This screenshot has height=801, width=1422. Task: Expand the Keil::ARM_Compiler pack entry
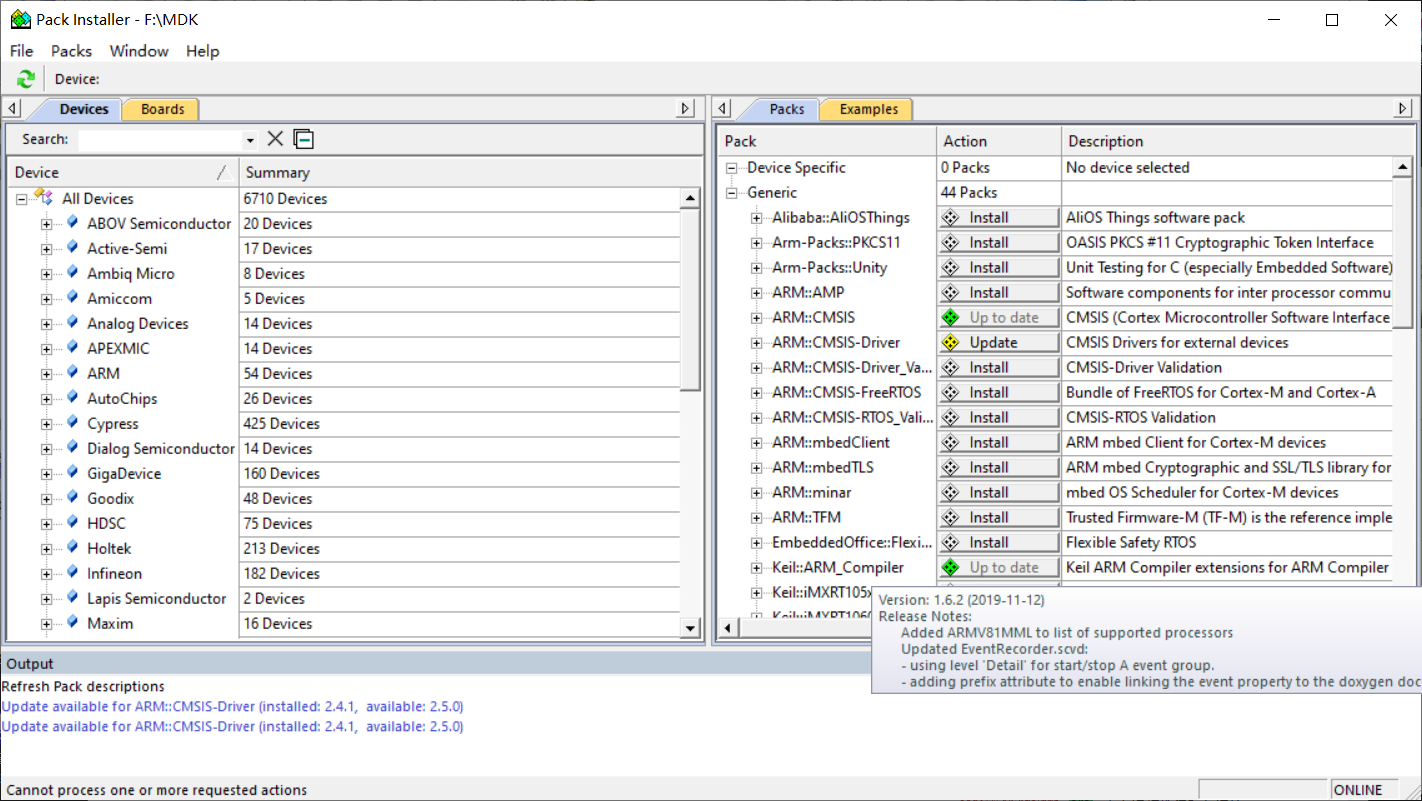(x=757, y=568)
